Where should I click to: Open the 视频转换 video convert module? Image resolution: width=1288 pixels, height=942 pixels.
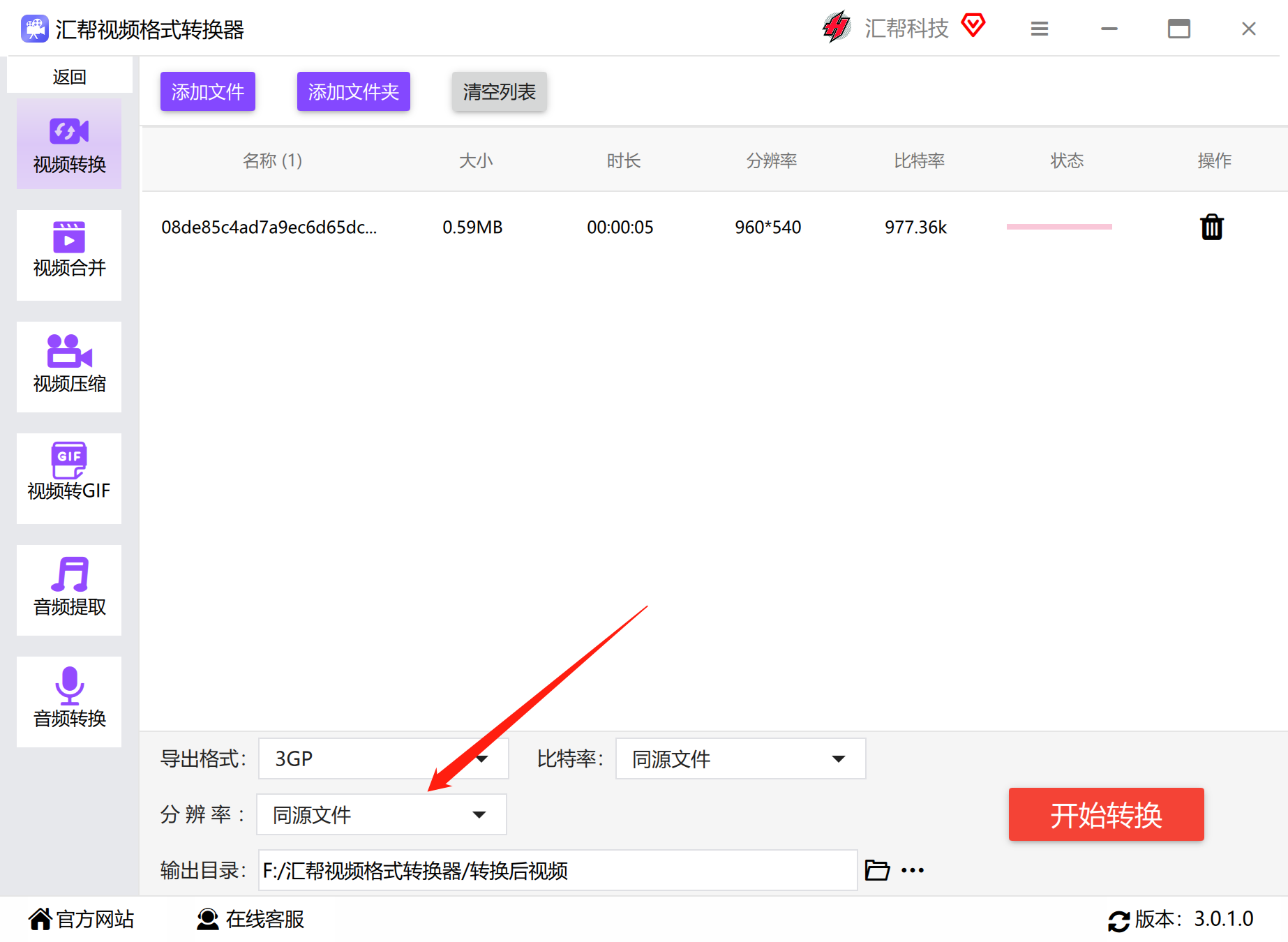point(69,144)
